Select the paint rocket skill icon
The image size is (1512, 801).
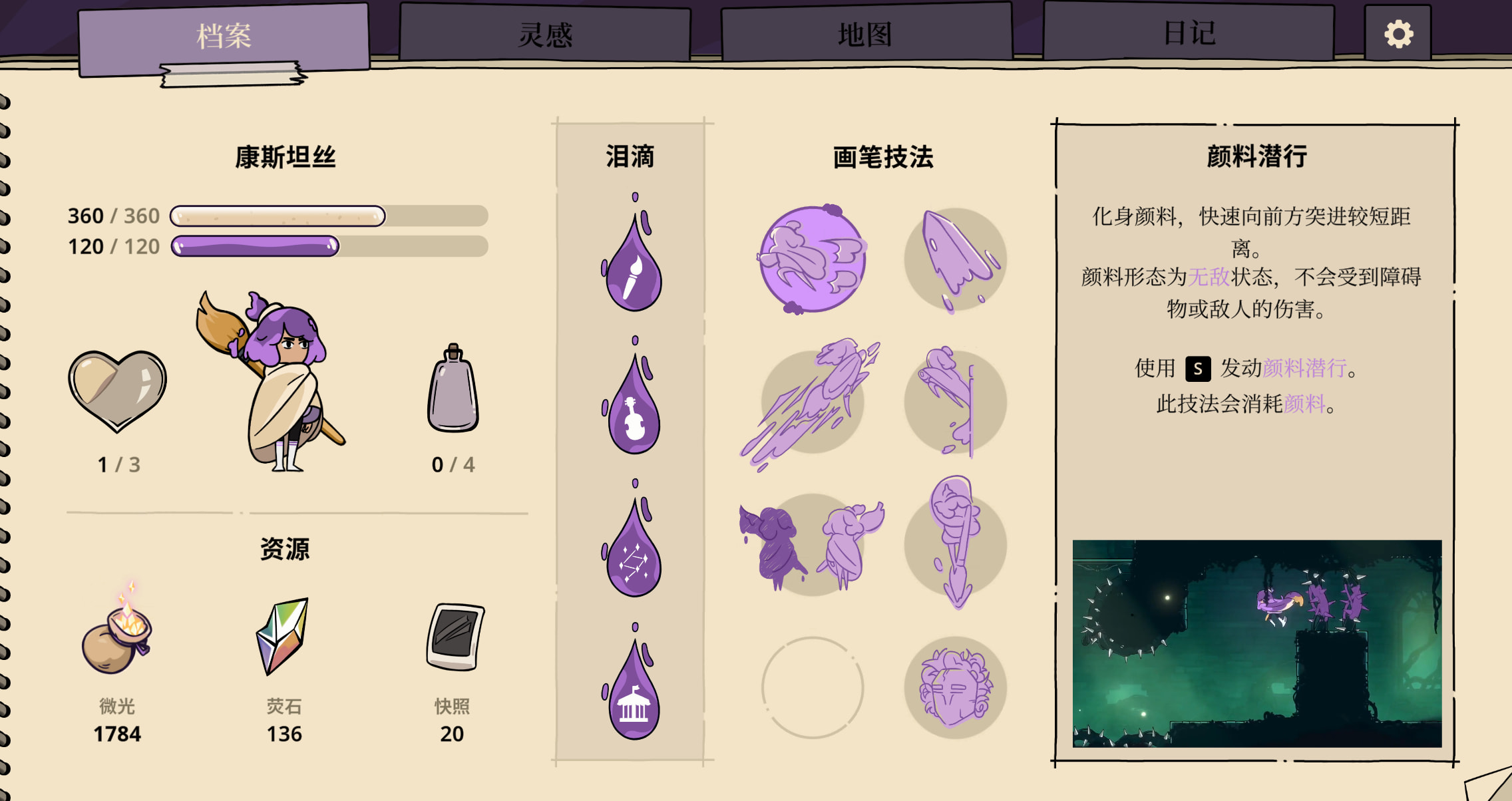click(x=956, y=259)
